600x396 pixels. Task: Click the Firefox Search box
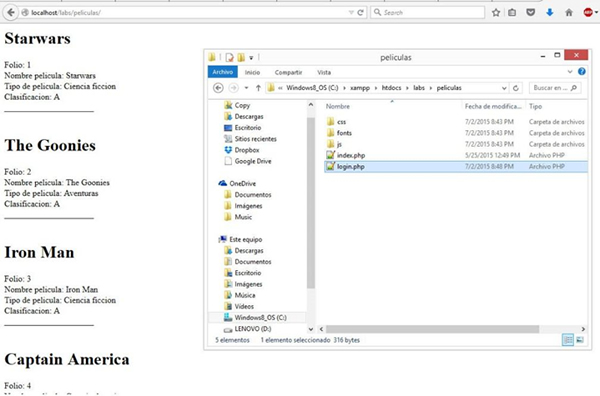427,13
